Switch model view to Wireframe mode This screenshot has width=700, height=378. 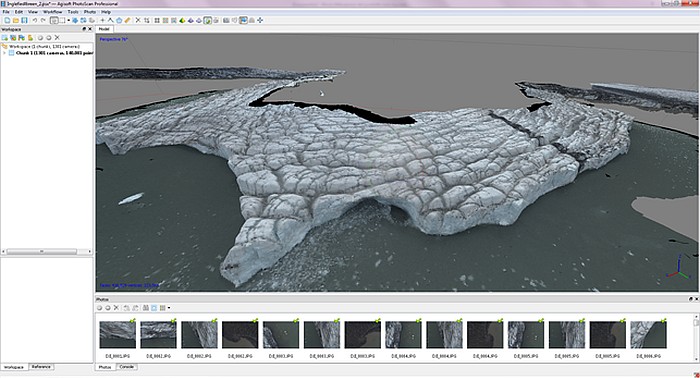click(x=199, y=20)
